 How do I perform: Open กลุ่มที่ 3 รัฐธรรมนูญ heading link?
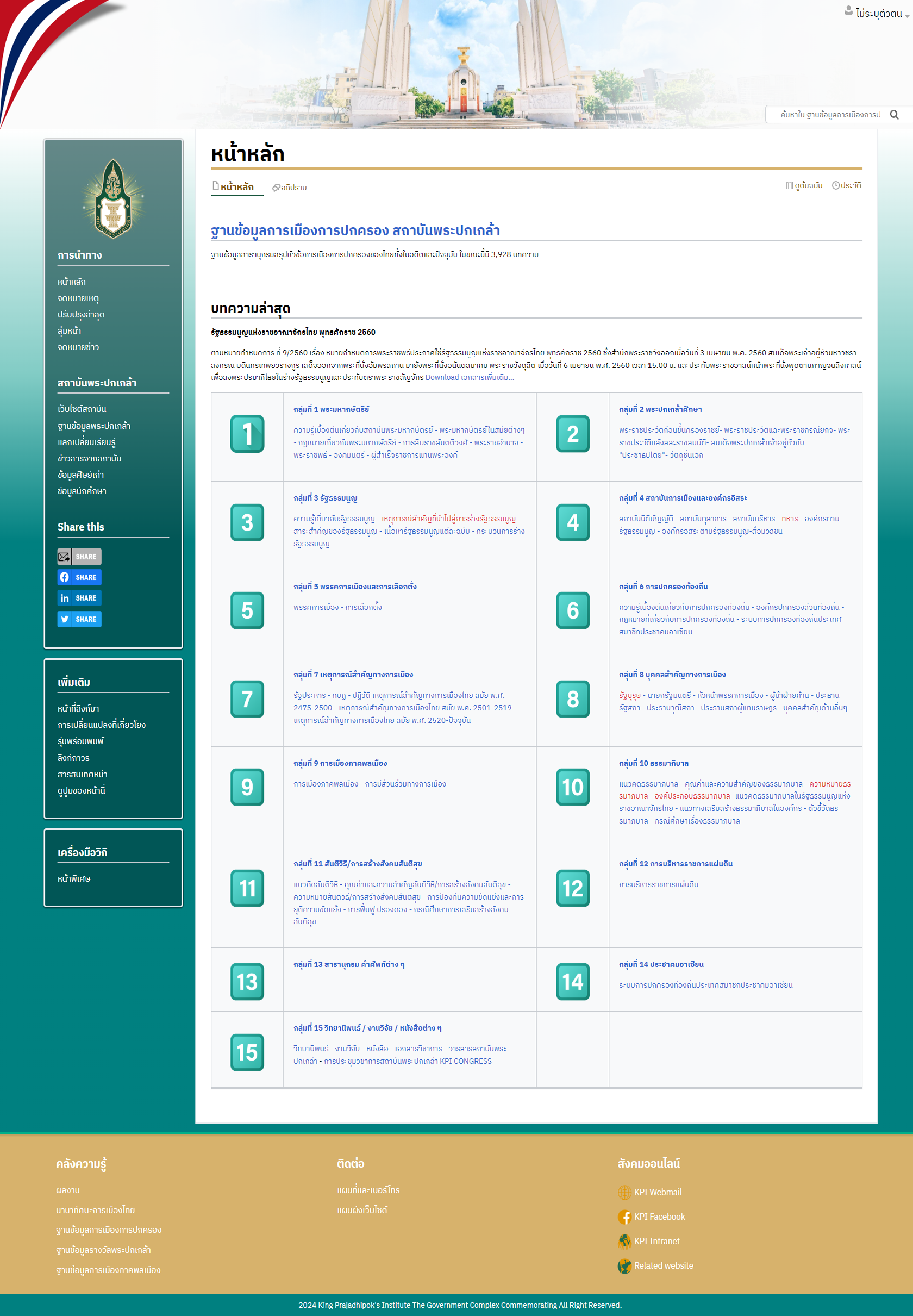coord(325,498)
